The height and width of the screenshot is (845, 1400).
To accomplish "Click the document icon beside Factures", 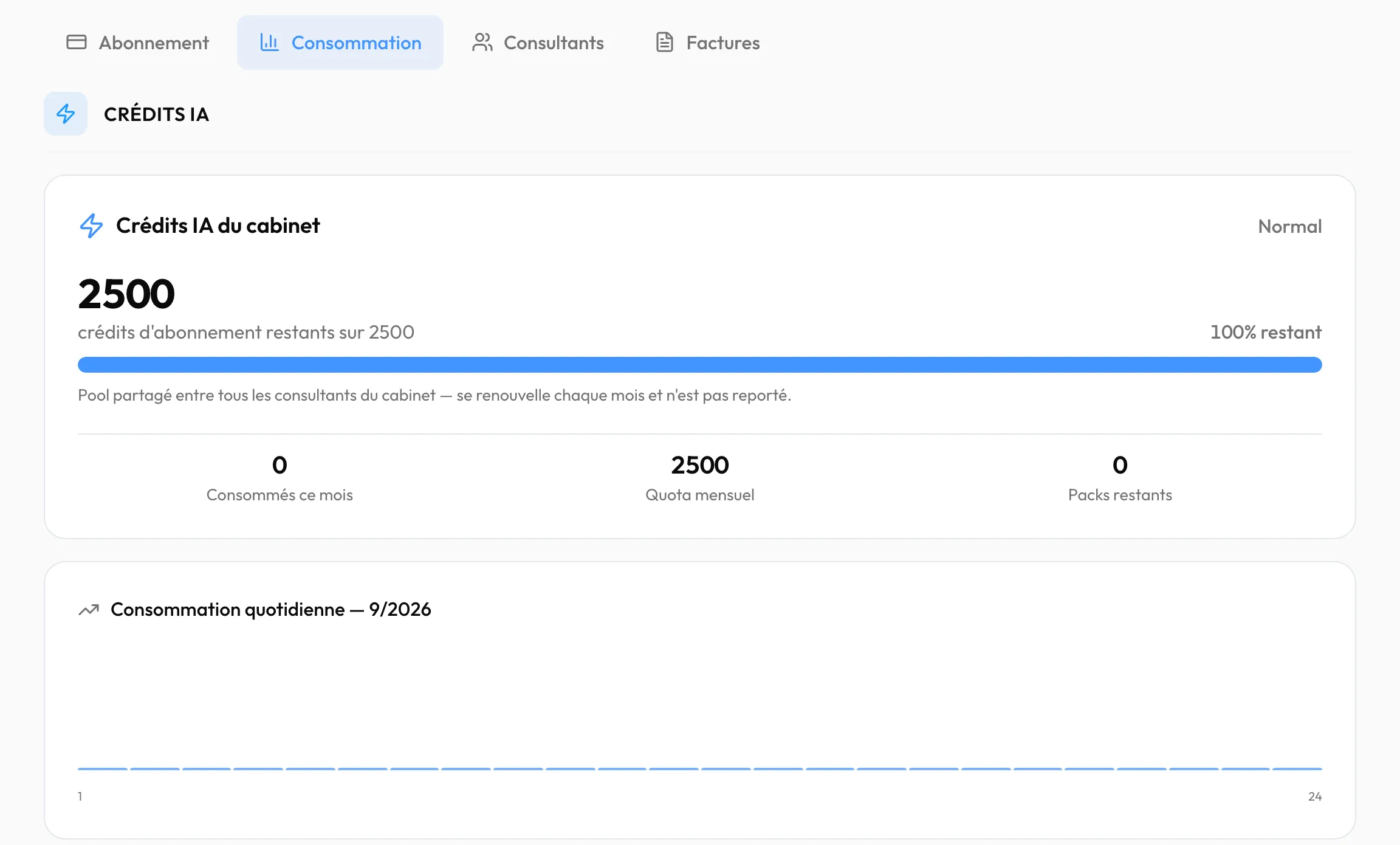I will (665, 42).
